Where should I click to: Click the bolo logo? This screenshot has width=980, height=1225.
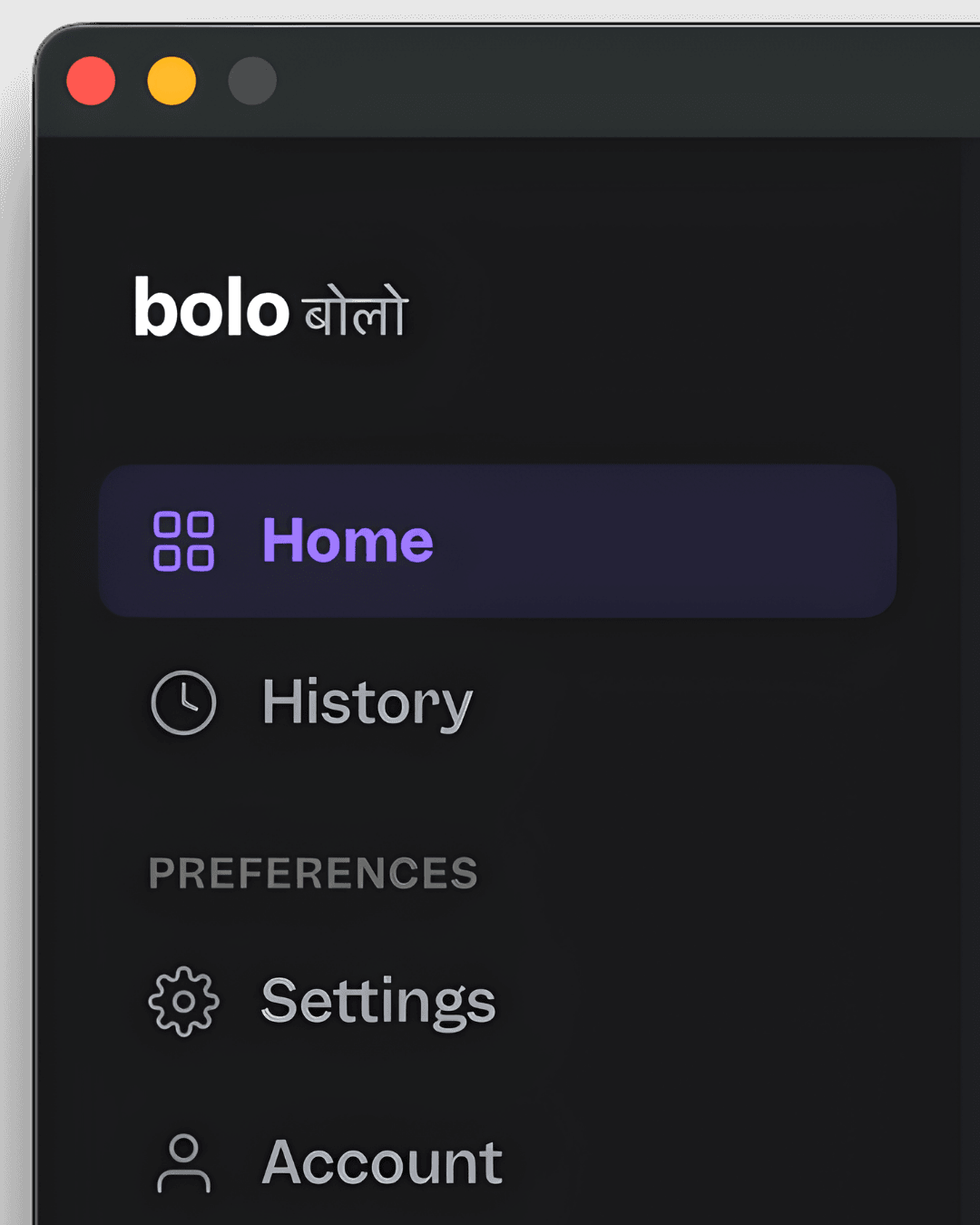coord(210,311)
